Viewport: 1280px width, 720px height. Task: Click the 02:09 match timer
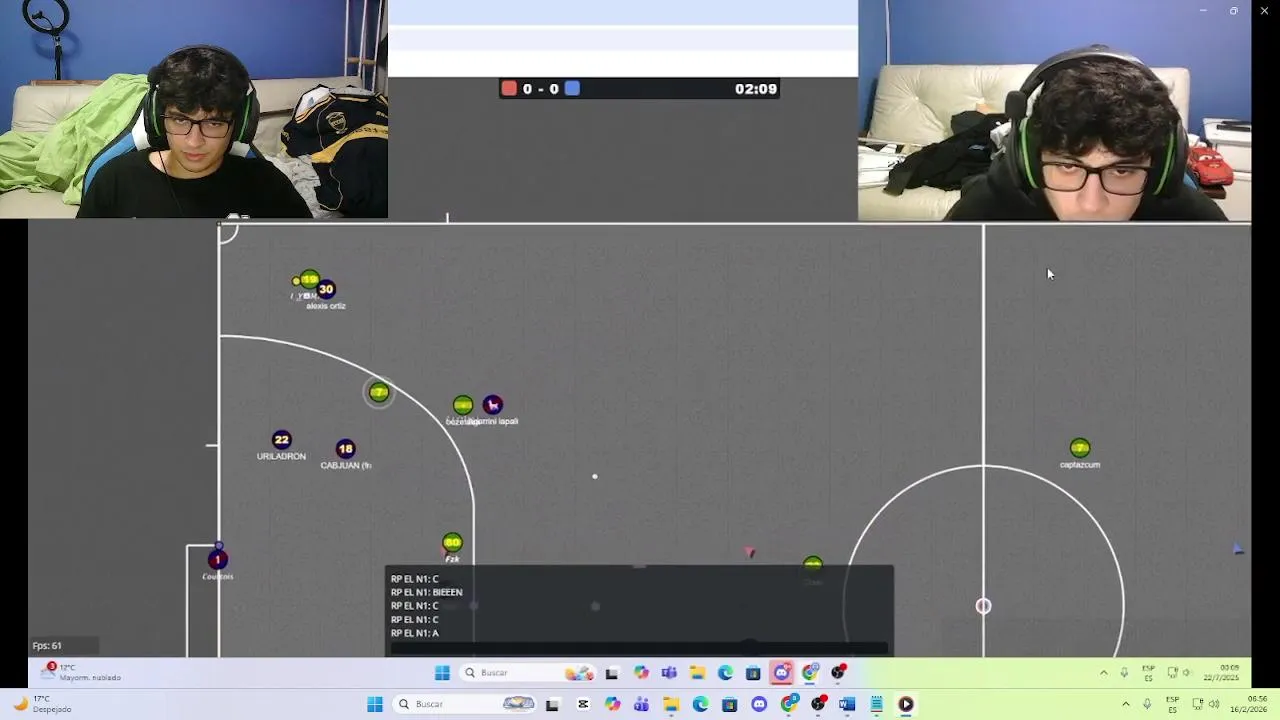point(756,89)
